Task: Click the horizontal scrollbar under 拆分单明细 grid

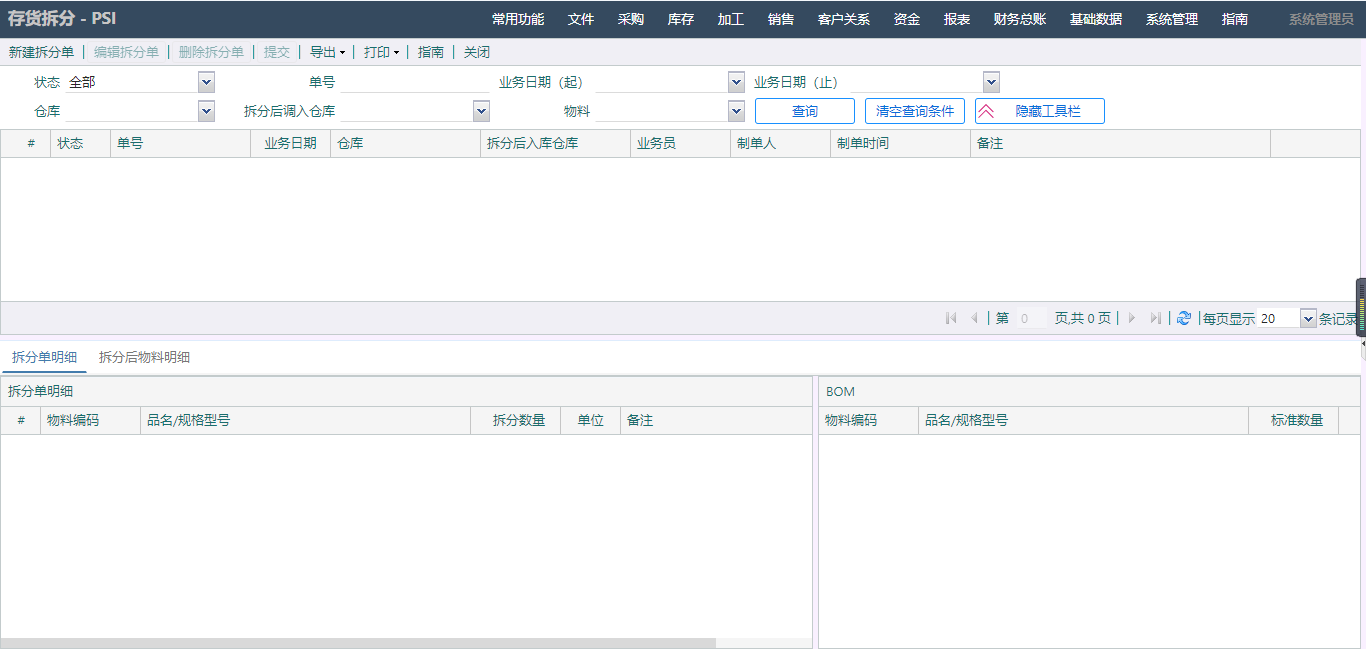Action: pyautogui.click(x=358, y=643)
